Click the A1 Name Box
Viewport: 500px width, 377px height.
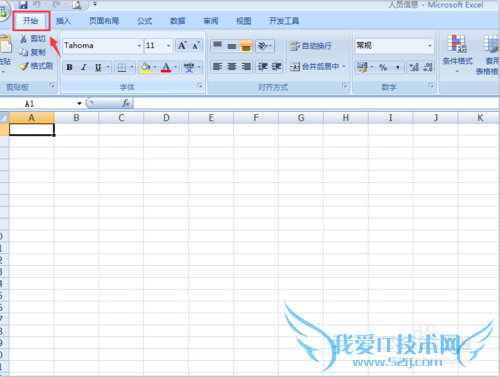(38, 104)
